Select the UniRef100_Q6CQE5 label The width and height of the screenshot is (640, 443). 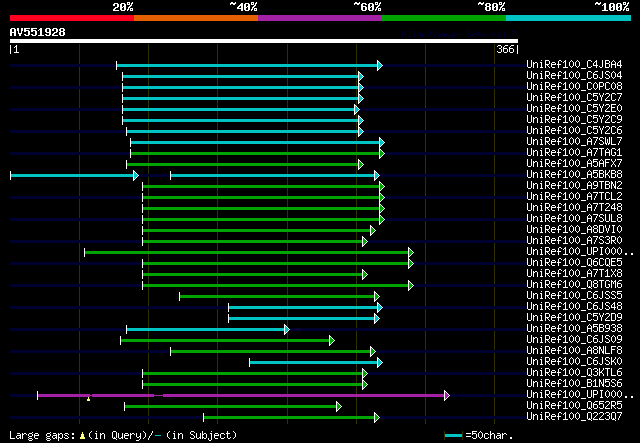[x=574, y=263]
